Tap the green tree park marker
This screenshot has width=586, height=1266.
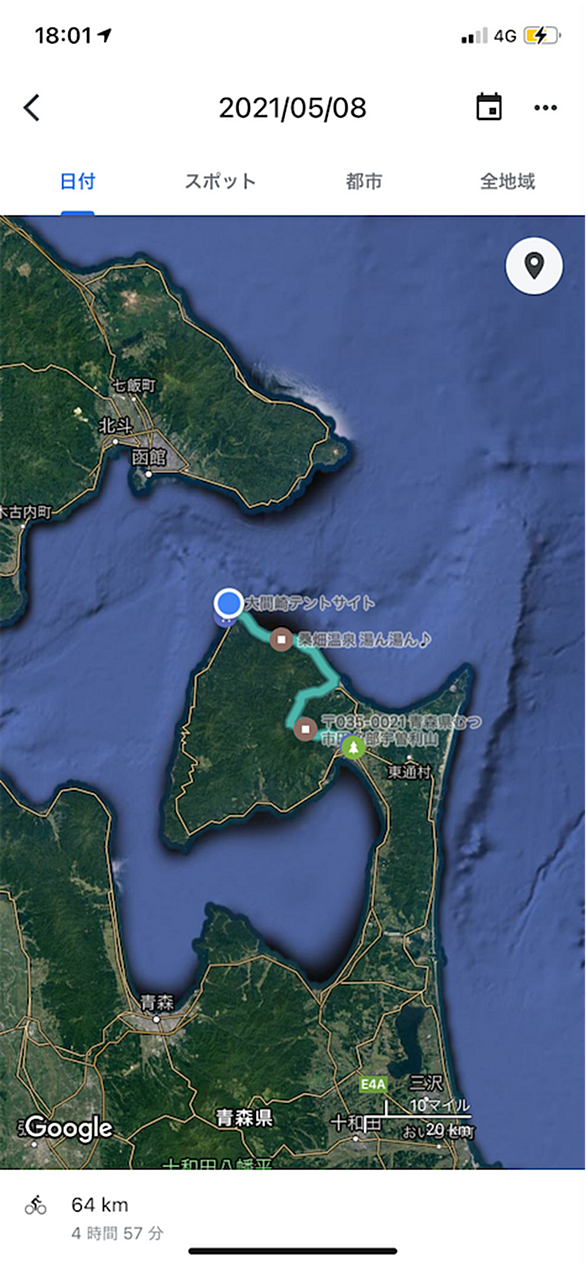click(353, 746)
